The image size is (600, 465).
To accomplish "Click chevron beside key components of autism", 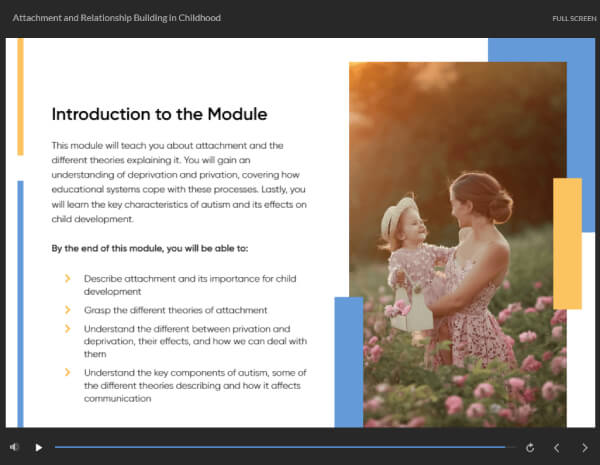I will [x=67, y=373].
